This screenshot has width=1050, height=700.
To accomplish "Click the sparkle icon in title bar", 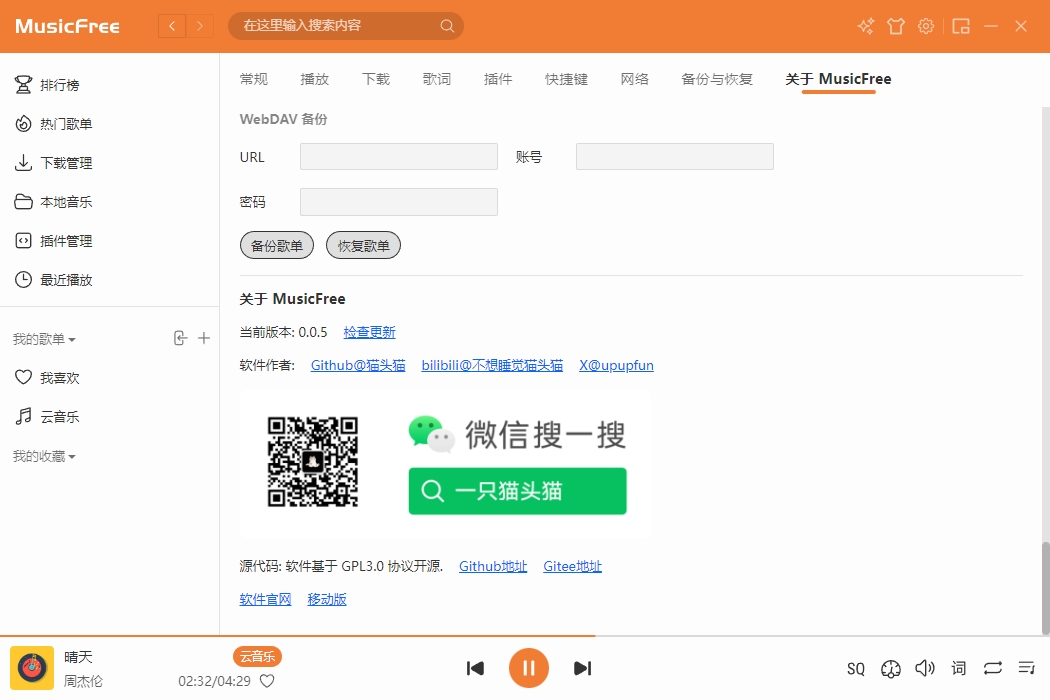I will coord(866,26).
